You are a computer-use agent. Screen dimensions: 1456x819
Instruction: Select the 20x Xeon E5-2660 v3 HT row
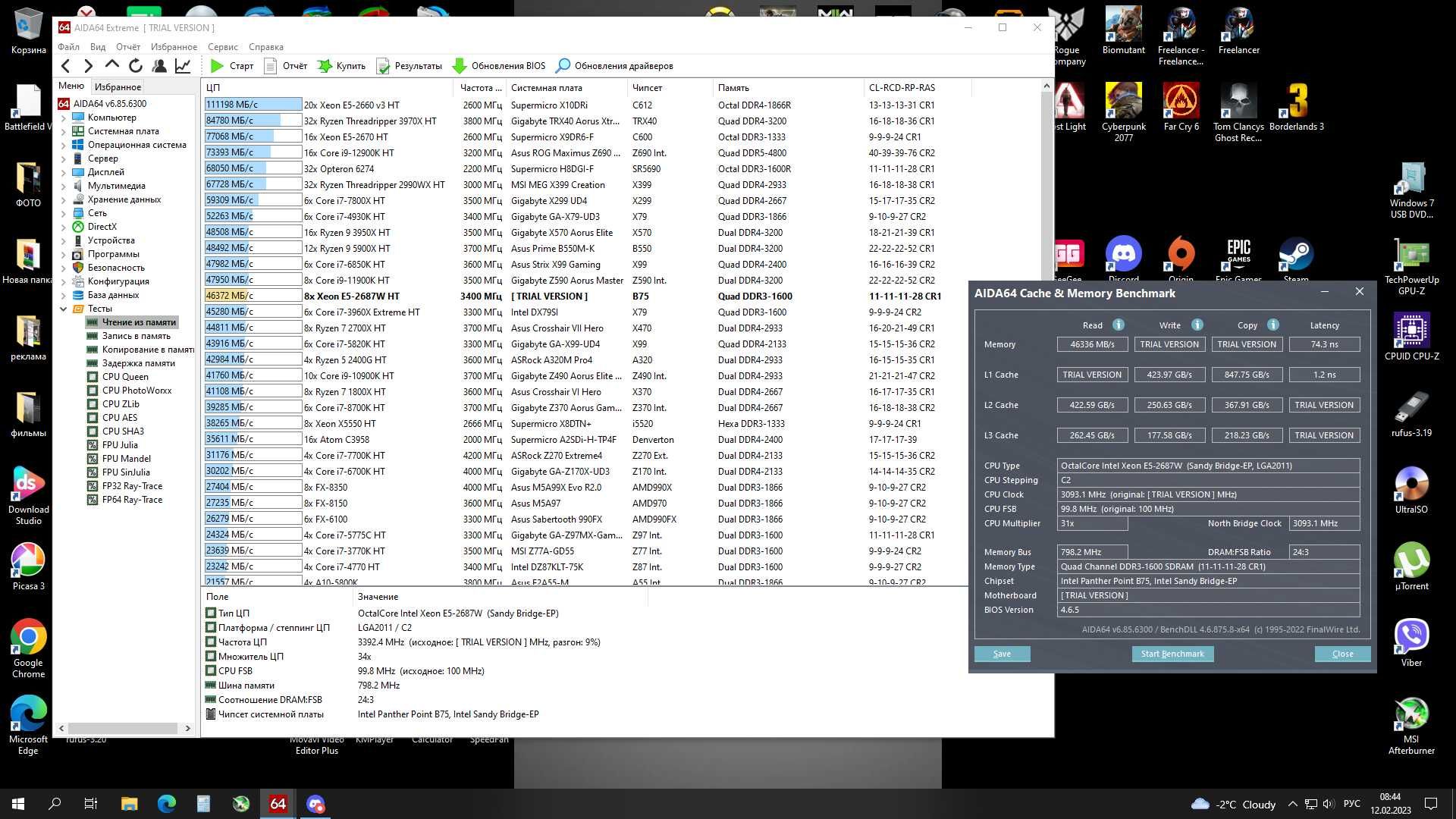tap(586, 105)
